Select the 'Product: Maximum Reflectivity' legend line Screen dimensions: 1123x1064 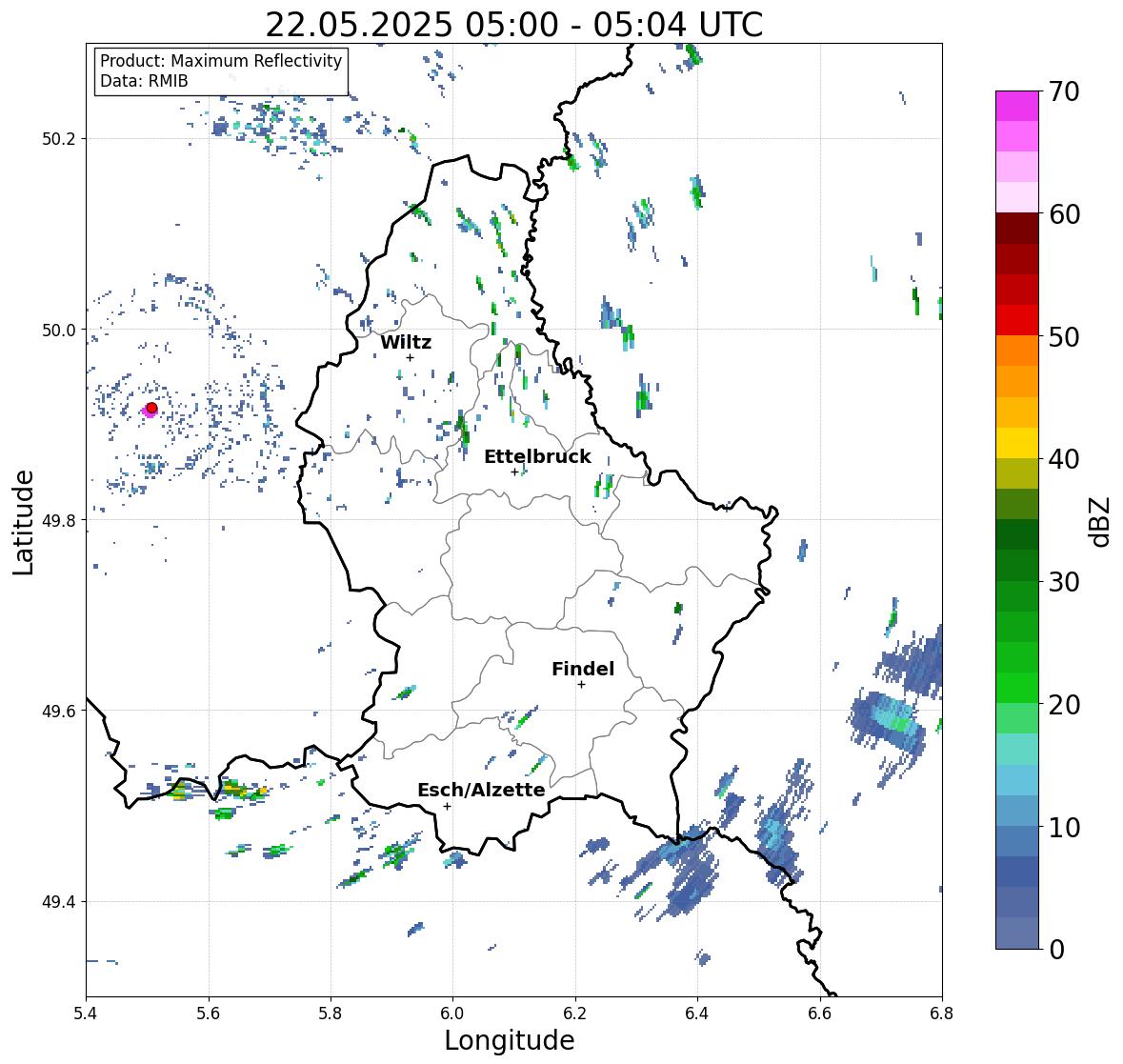pyautogui.click(x=221, y=61)
